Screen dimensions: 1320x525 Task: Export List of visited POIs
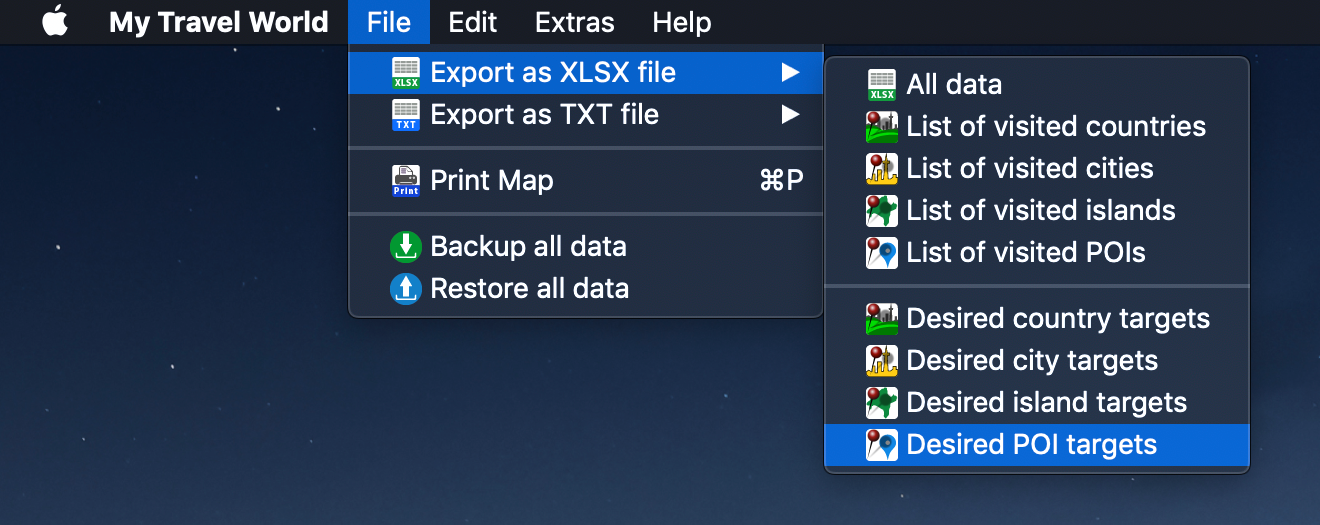pyautogui.click(x=1037, y=253)
